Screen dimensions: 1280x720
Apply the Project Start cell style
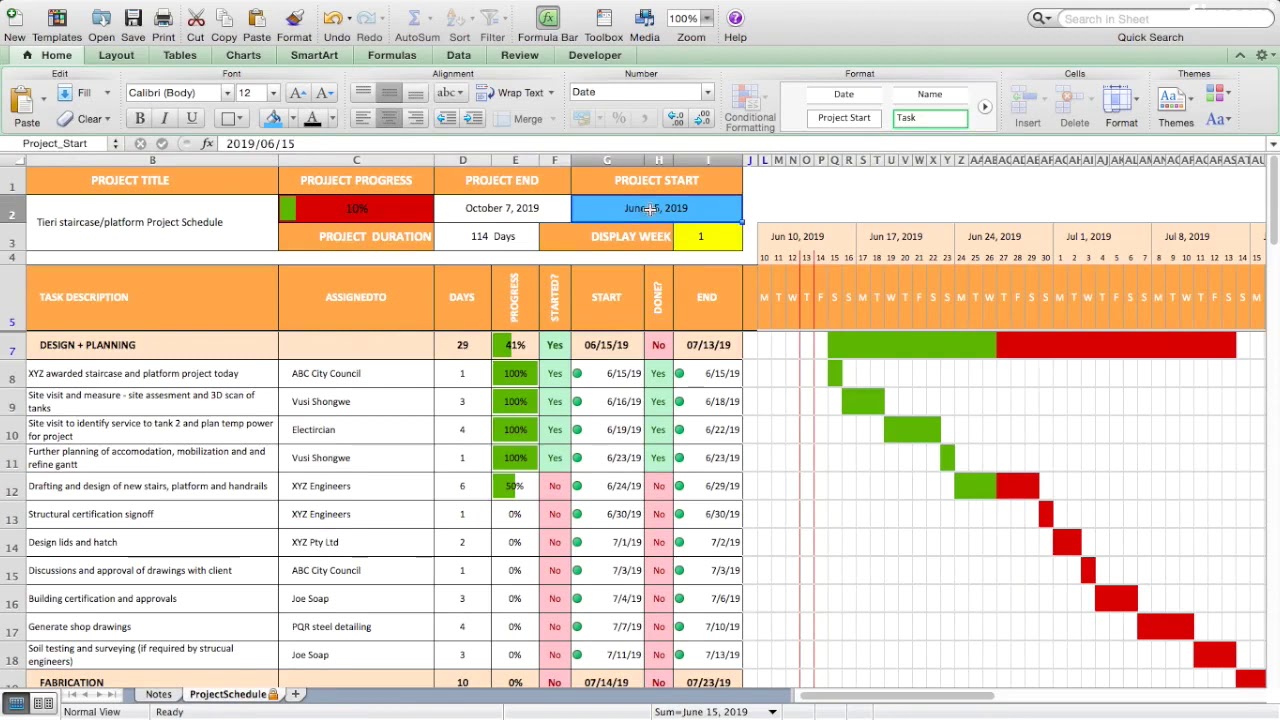click(x=844, y=118)
